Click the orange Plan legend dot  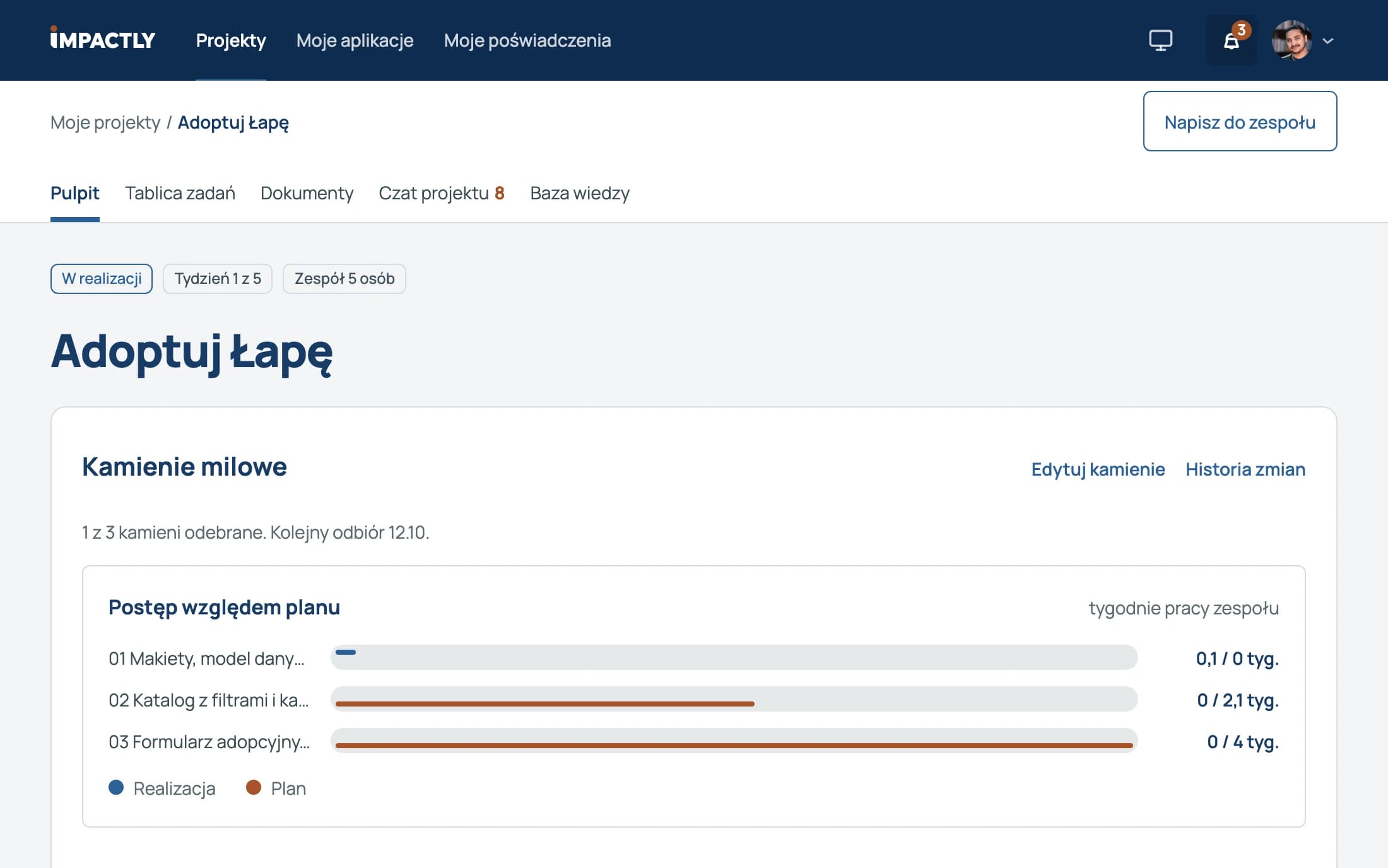(254, 787)
